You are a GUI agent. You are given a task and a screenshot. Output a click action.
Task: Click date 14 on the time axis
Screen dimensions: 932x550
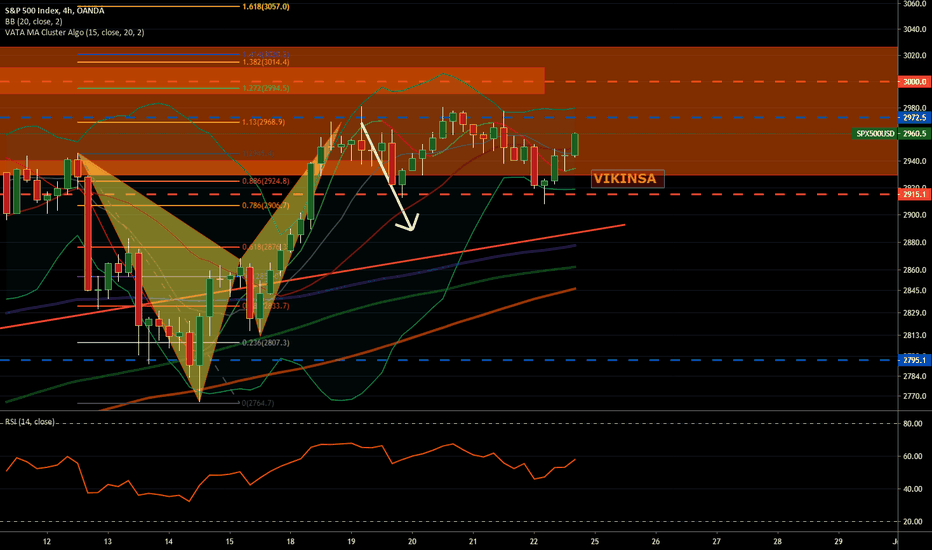point(169,542)
